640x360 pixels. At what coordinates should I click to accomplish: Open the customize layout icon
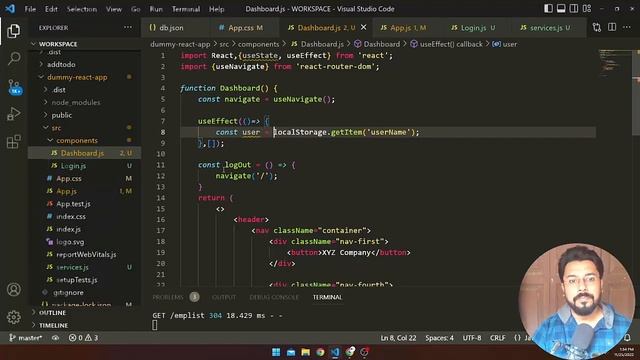pyautogui.click(x=587, y=9)
